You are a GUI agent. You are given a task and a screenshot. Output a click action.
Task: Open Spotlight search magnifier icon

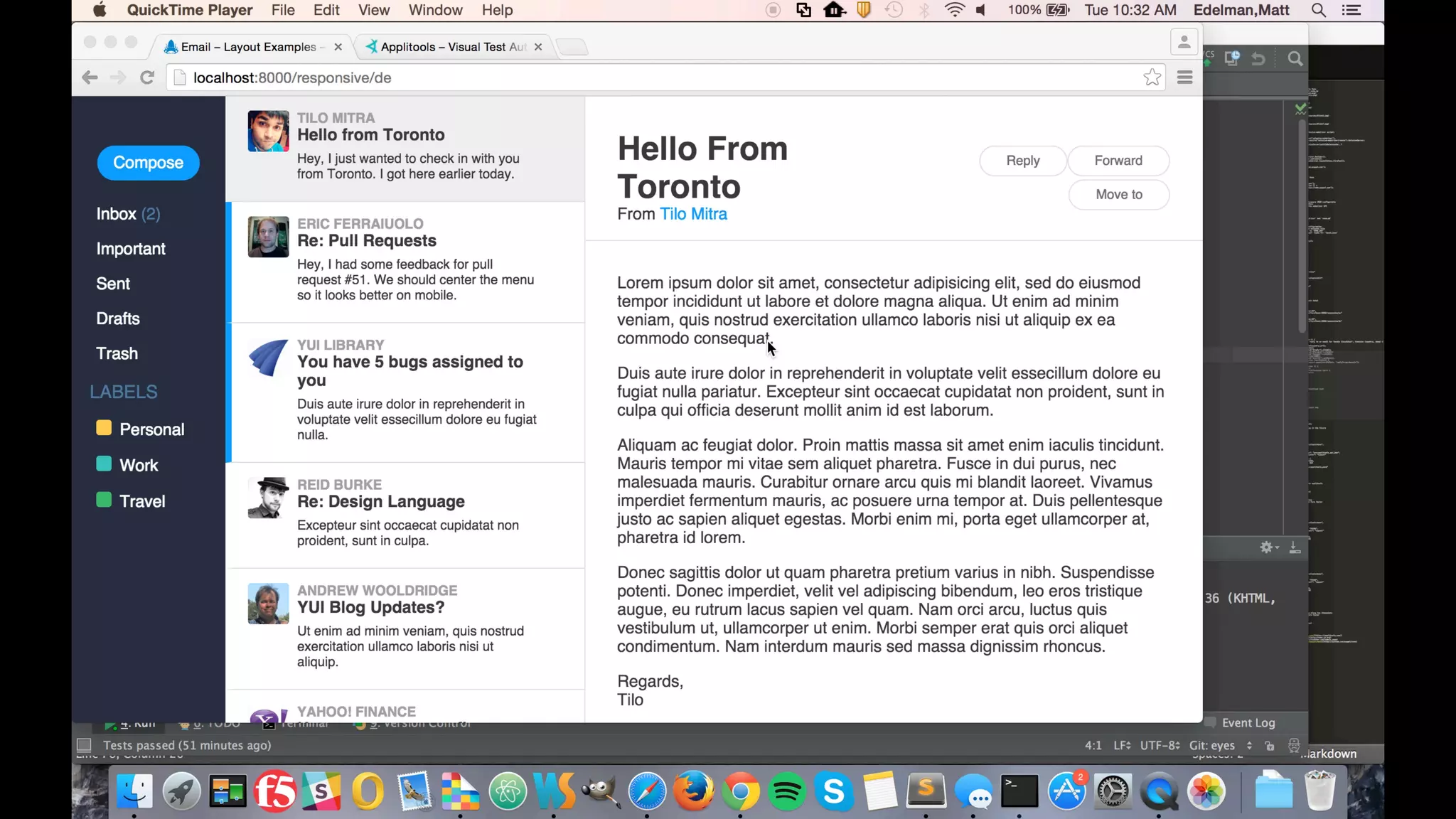point(1318,10)
